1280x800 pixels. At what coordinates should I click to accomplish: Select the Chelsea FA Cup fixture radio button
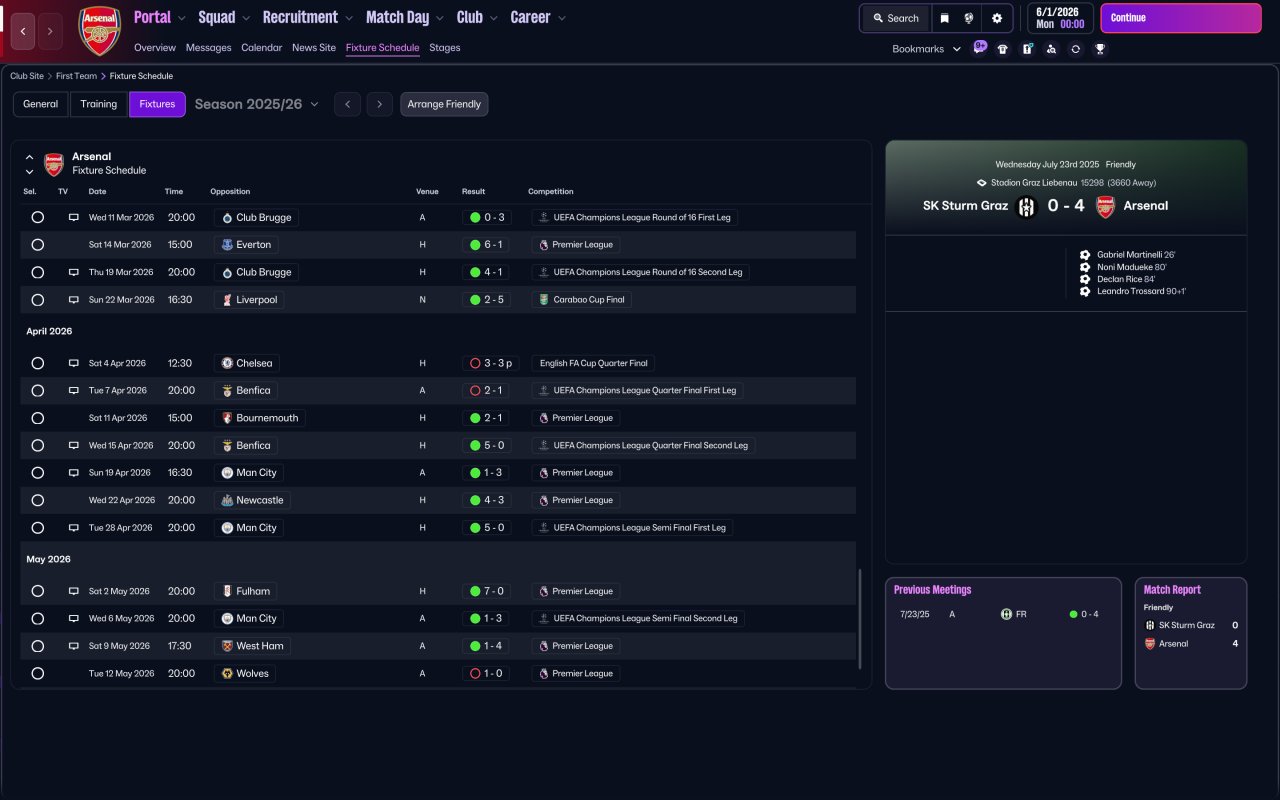38,364
